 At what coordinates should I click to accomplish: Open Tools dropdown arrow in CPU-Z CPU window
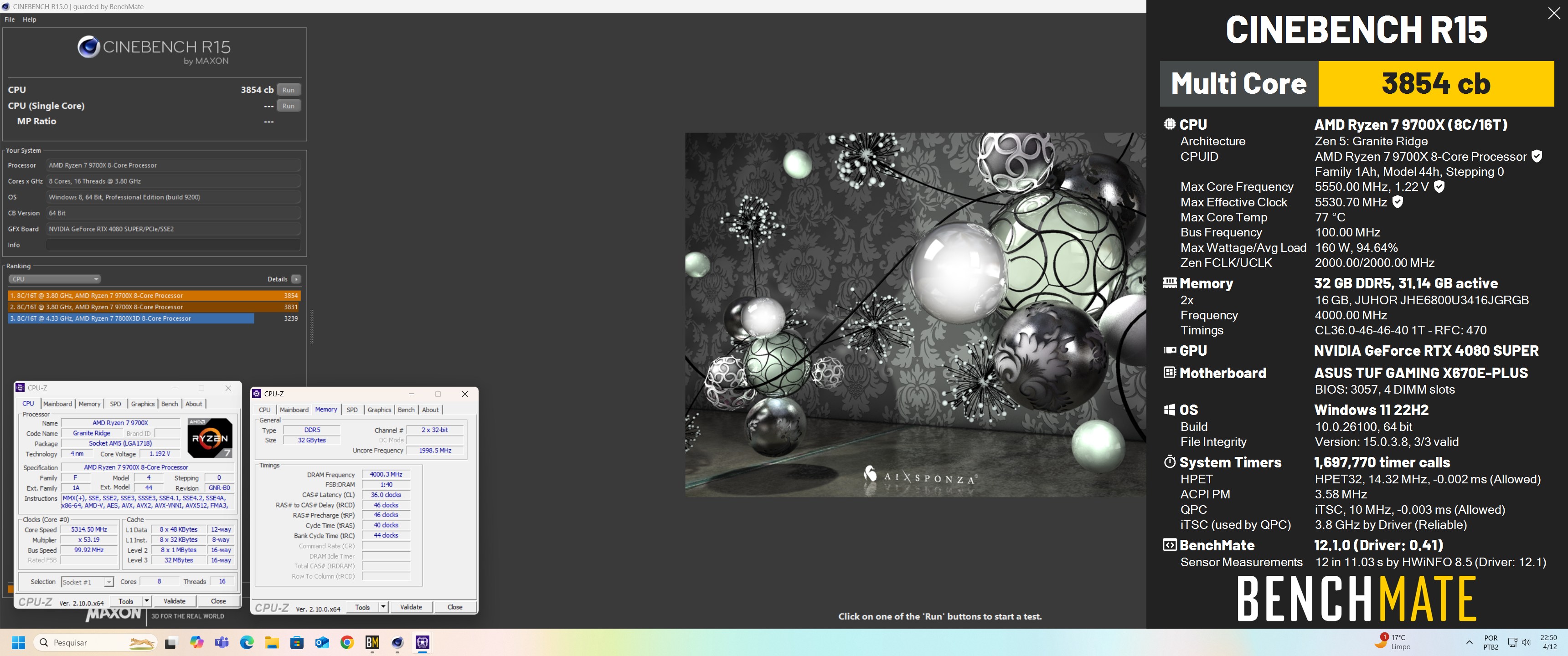point(146,601)
